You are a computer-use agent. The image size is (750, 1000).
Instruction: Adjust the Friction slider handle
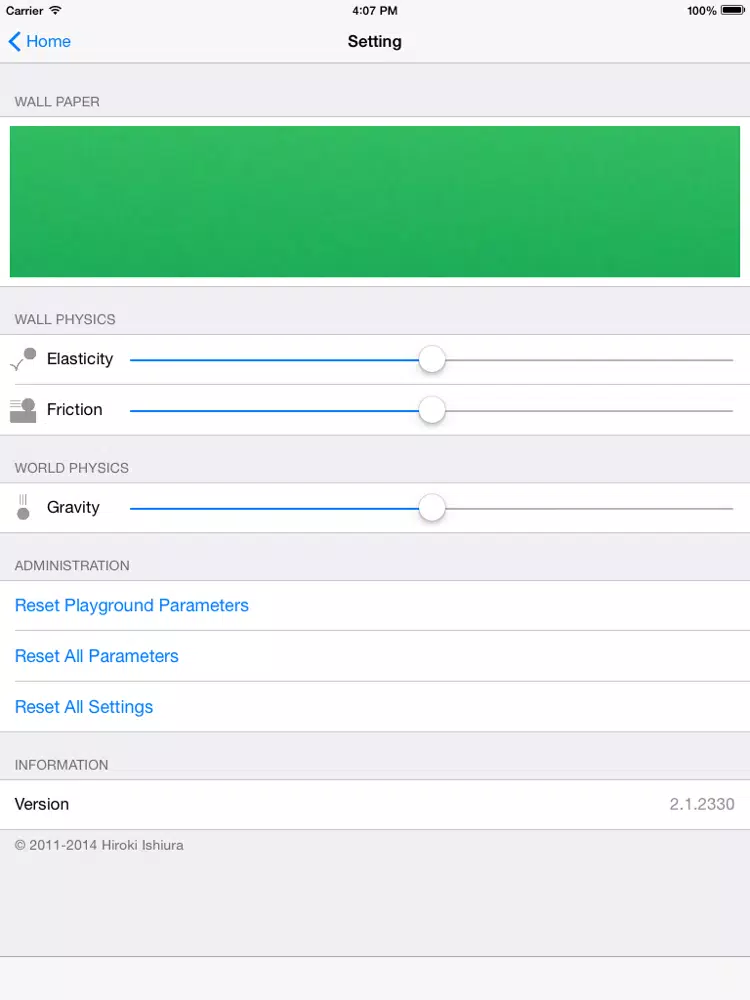click(x=432, y=410)
